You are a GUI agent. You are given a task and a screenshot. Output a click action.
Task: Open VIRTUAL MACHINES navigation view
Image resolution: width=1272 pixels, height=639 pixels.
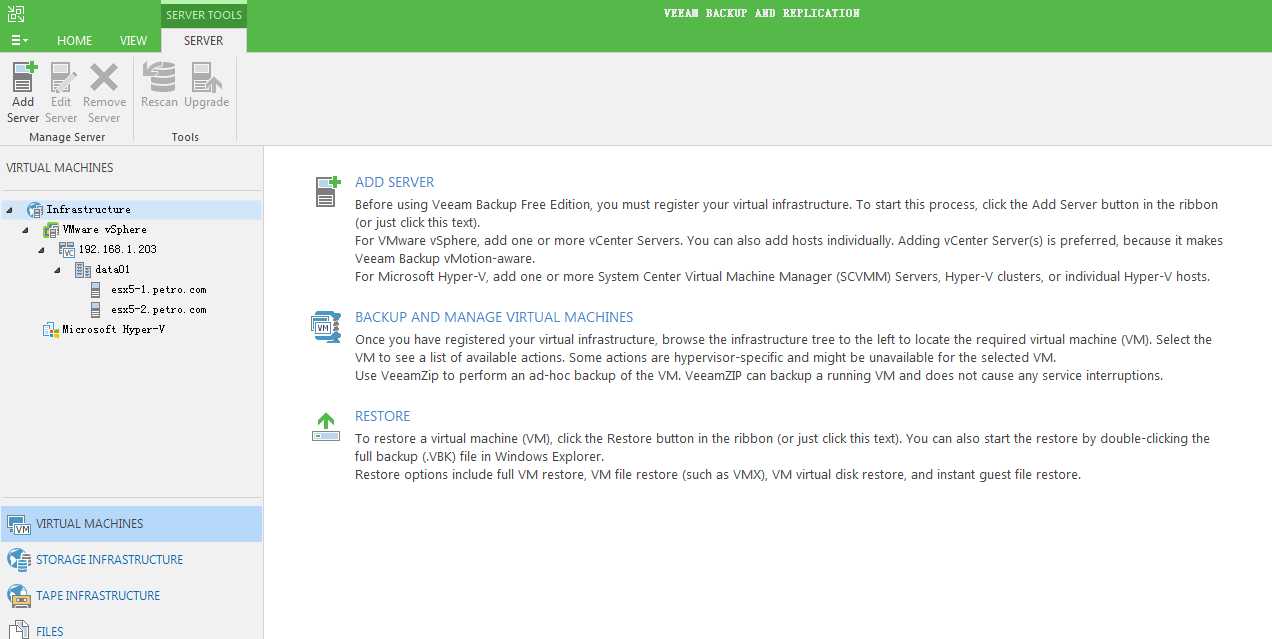pyautogui.click(x=131, y=524)
